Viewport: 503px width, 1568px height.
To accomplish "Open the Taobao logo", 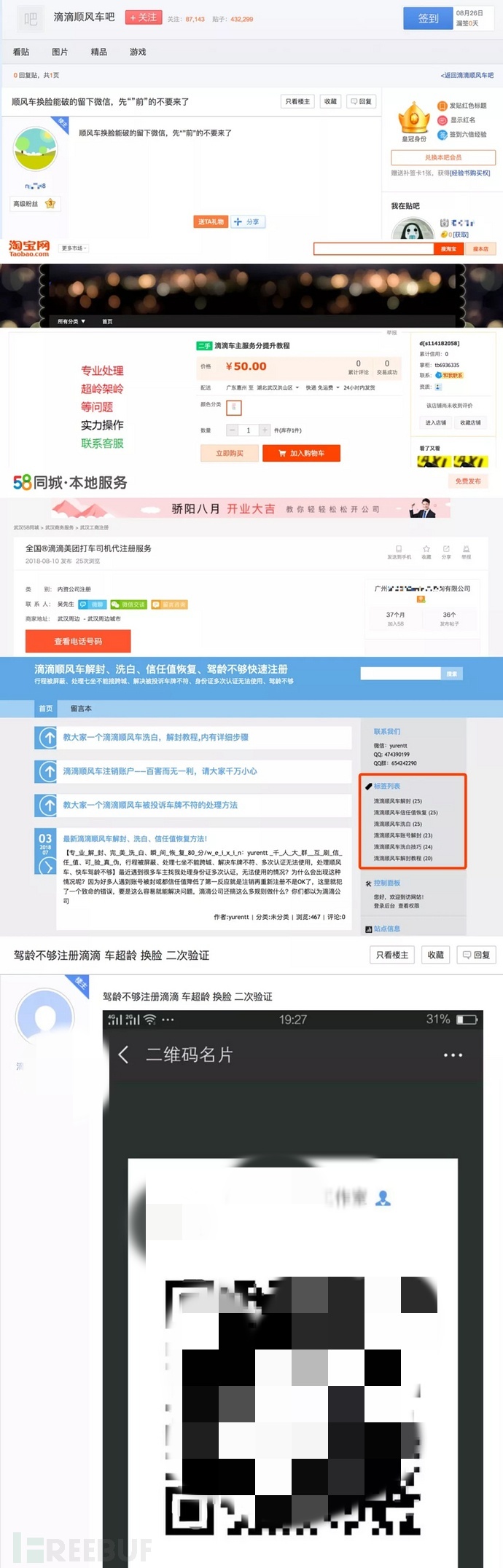I will (29, 248).
